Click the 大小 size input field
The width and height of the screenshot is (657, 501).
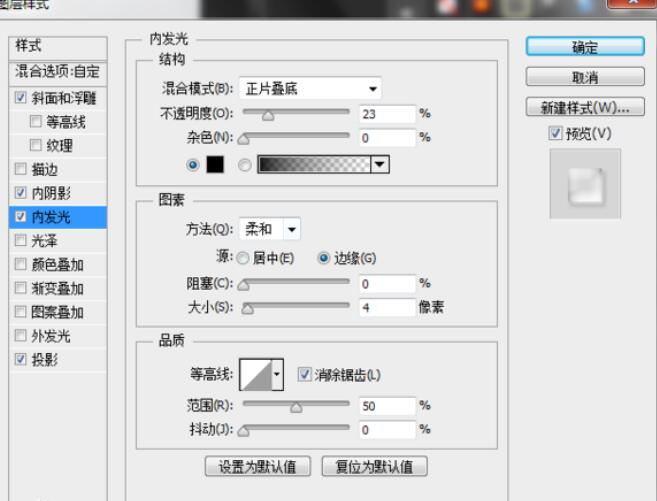[385, 308]
